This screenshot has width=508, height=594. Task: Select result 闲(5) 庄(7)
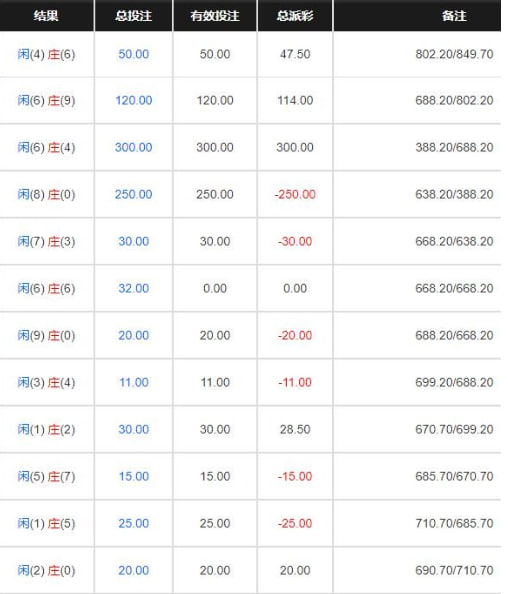(46, 476)
